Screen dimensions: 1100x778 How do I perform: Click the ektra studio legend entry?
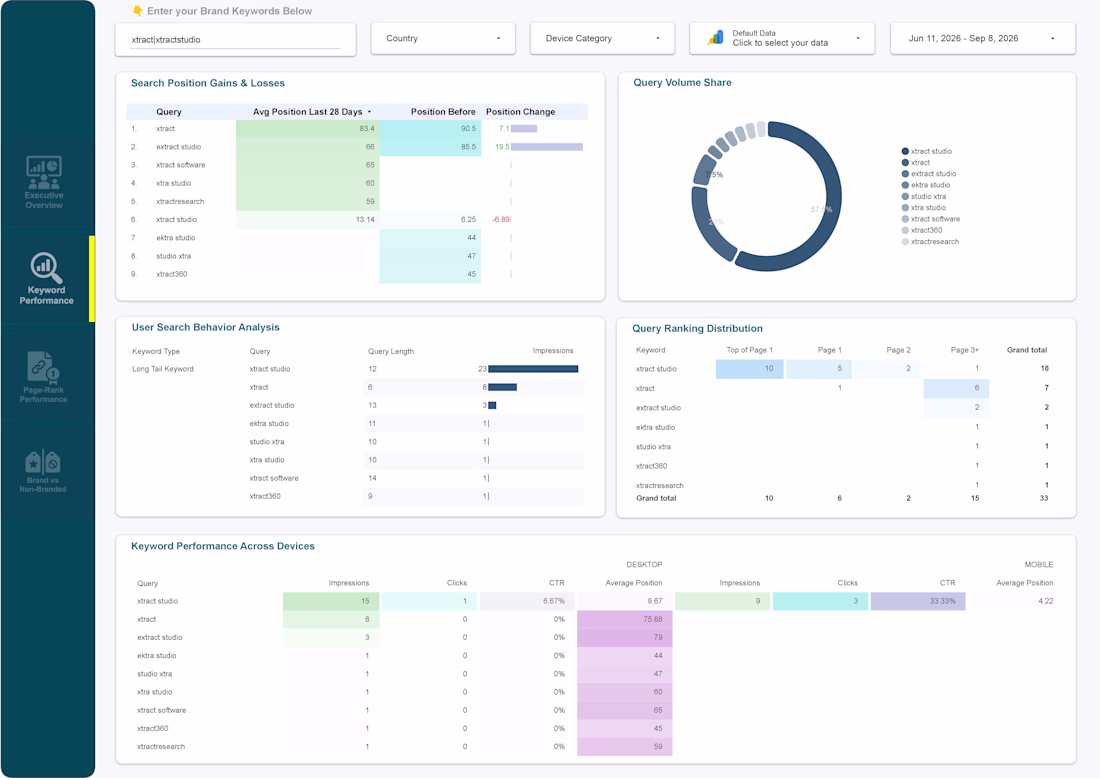click(930, 185)
